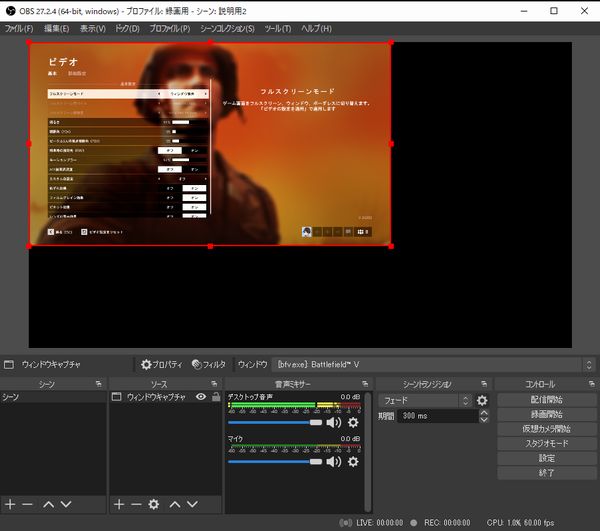Click the audio mixer vertical scrollbar
Screen dimensions: 600x531
pos(368,452)
